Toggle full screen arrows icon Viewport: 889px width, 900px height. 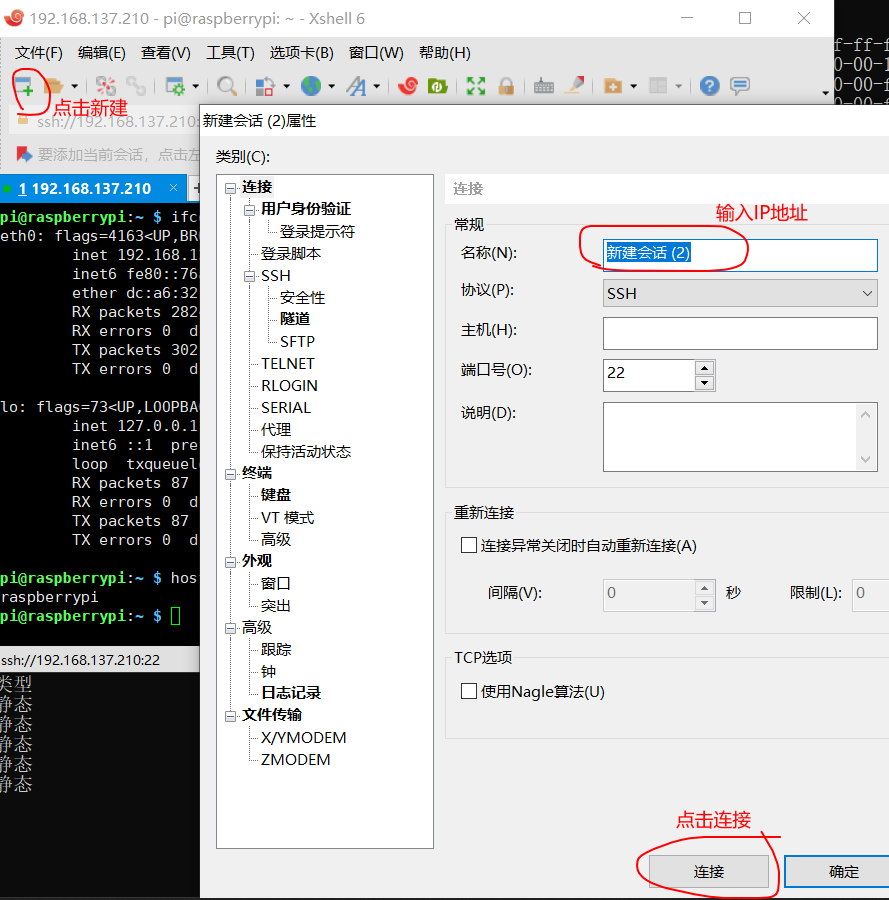[476, 86]
